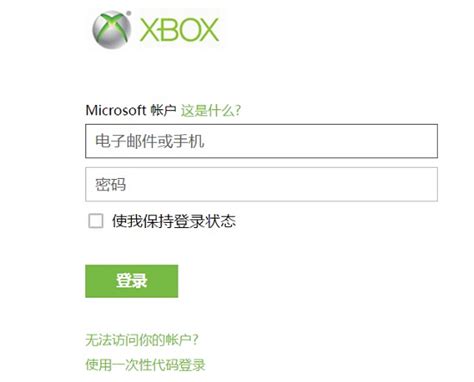Tick the keep-me-signed-in checkbox square

96,221
